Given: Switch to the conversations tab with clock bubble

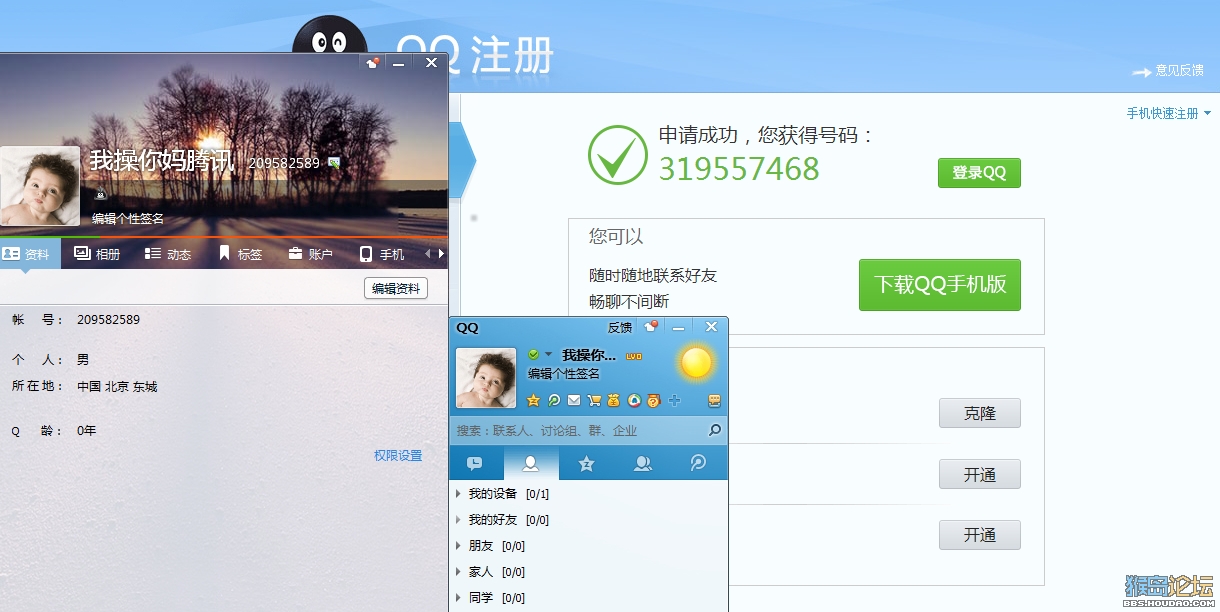Looking at the screenshot, I should pyautogui.click(x=476, y=463).
